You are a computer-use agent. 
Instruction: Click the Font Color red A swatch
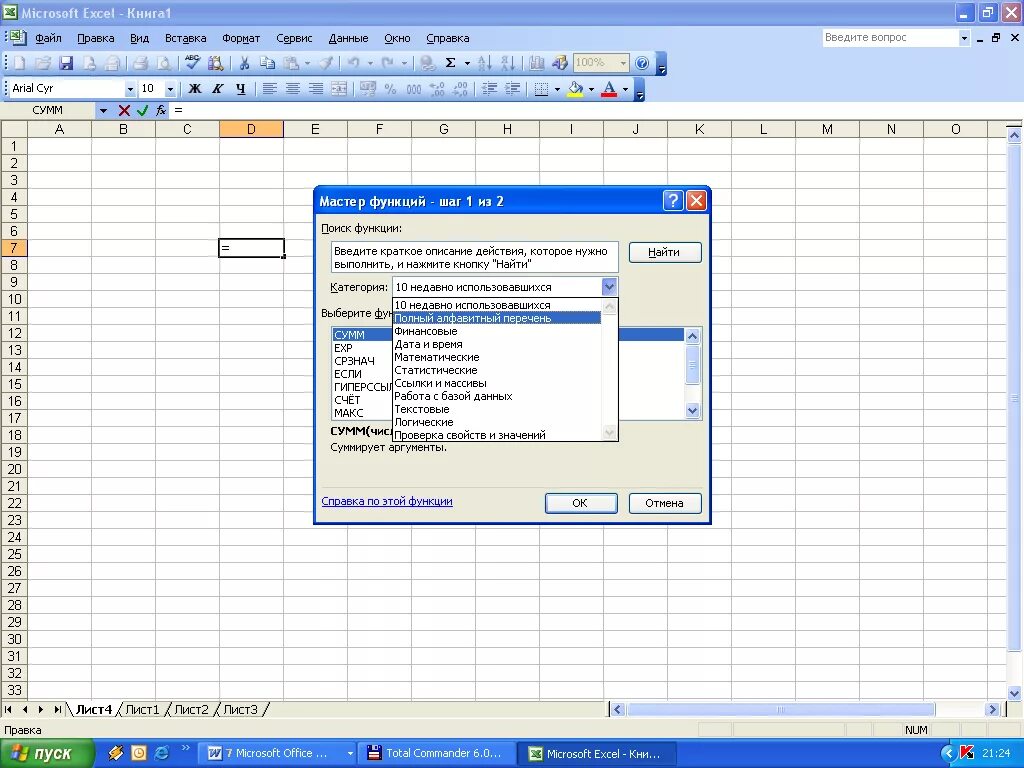click(x=609, y=89)
